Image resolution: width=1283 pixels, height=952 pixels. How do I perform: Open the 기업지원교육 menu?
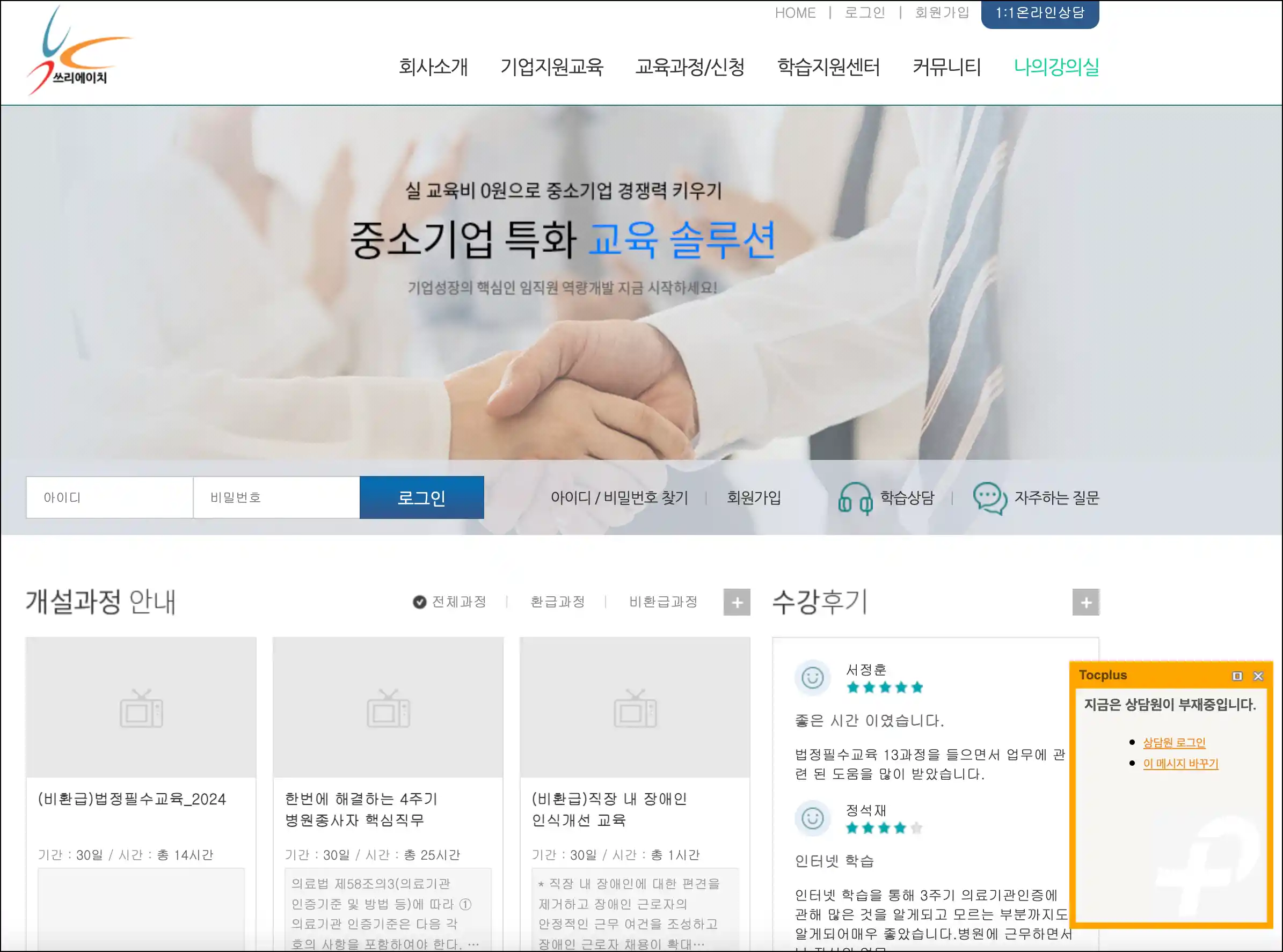(x=552, y=67)
